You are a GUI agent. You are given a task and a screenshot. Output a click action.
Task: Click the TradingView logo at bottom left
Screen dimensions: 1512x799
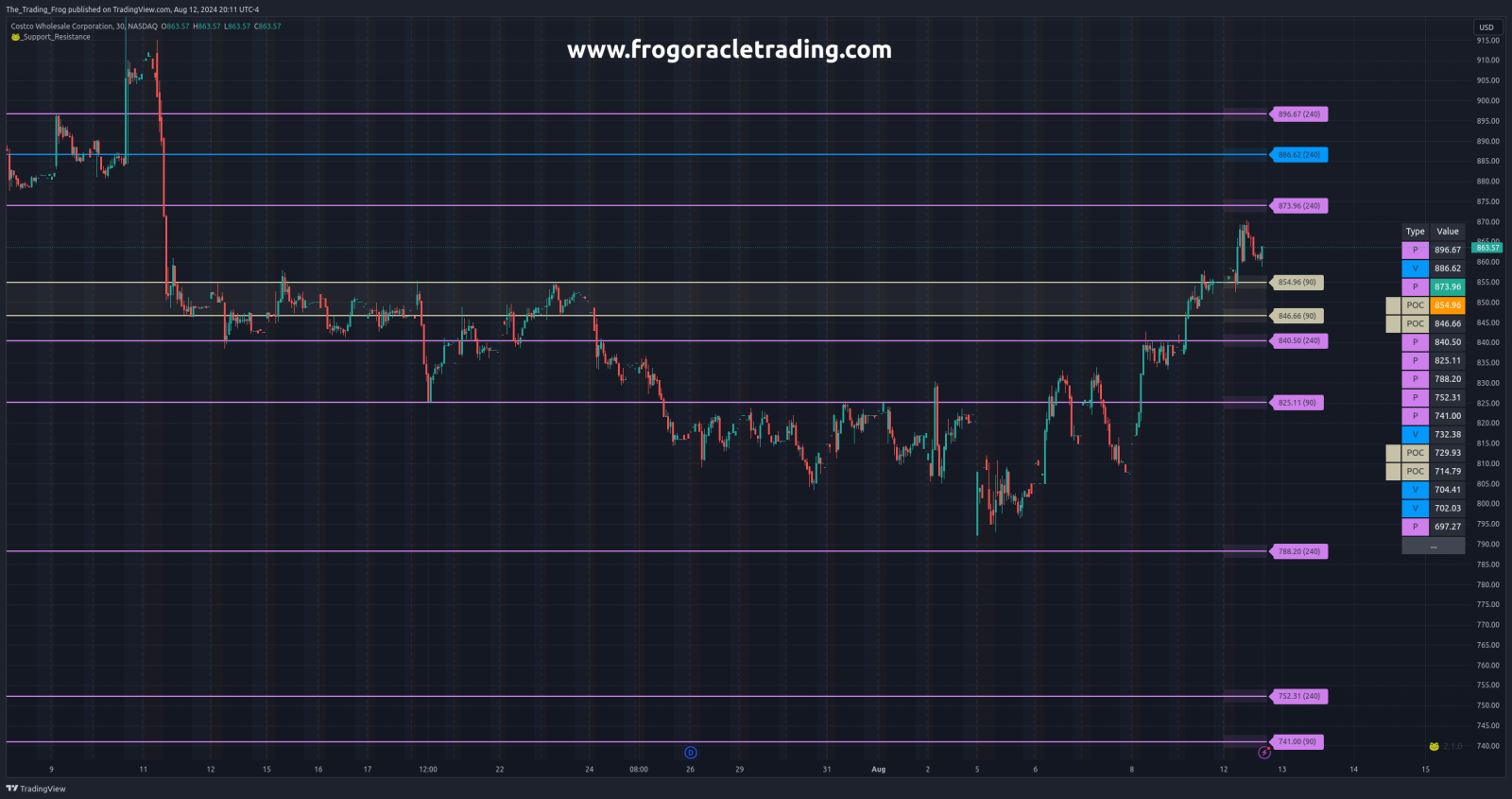[36, 789]
